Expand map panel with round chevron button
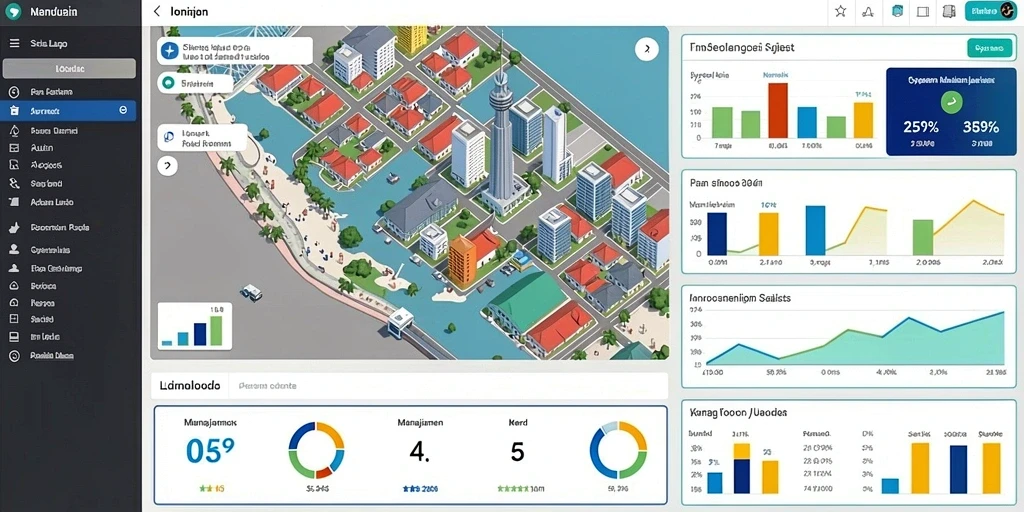This screenshot has width=1024, height=512. (647, 49)
